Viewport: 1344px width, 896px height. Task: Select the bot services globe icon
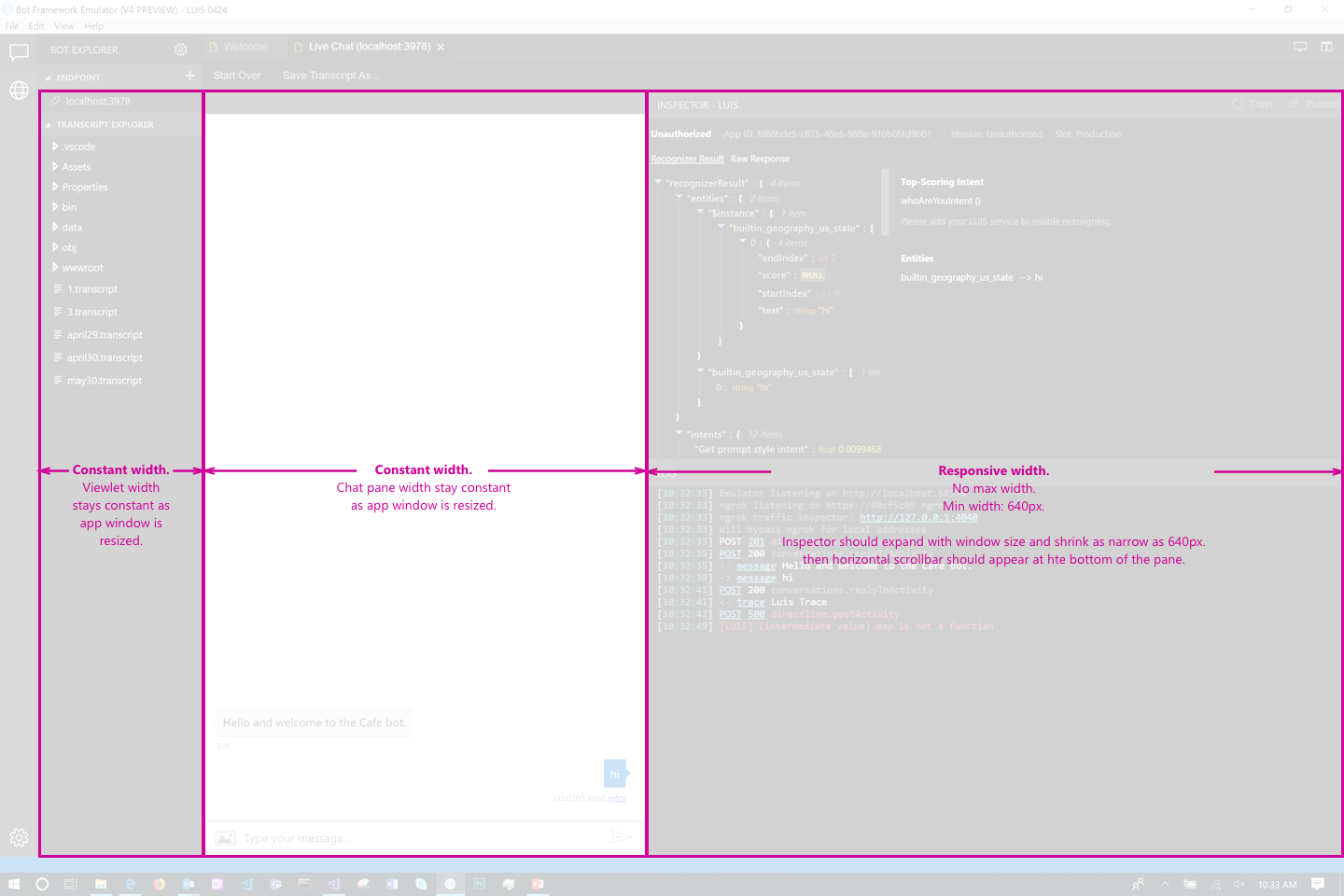(19, 91)
